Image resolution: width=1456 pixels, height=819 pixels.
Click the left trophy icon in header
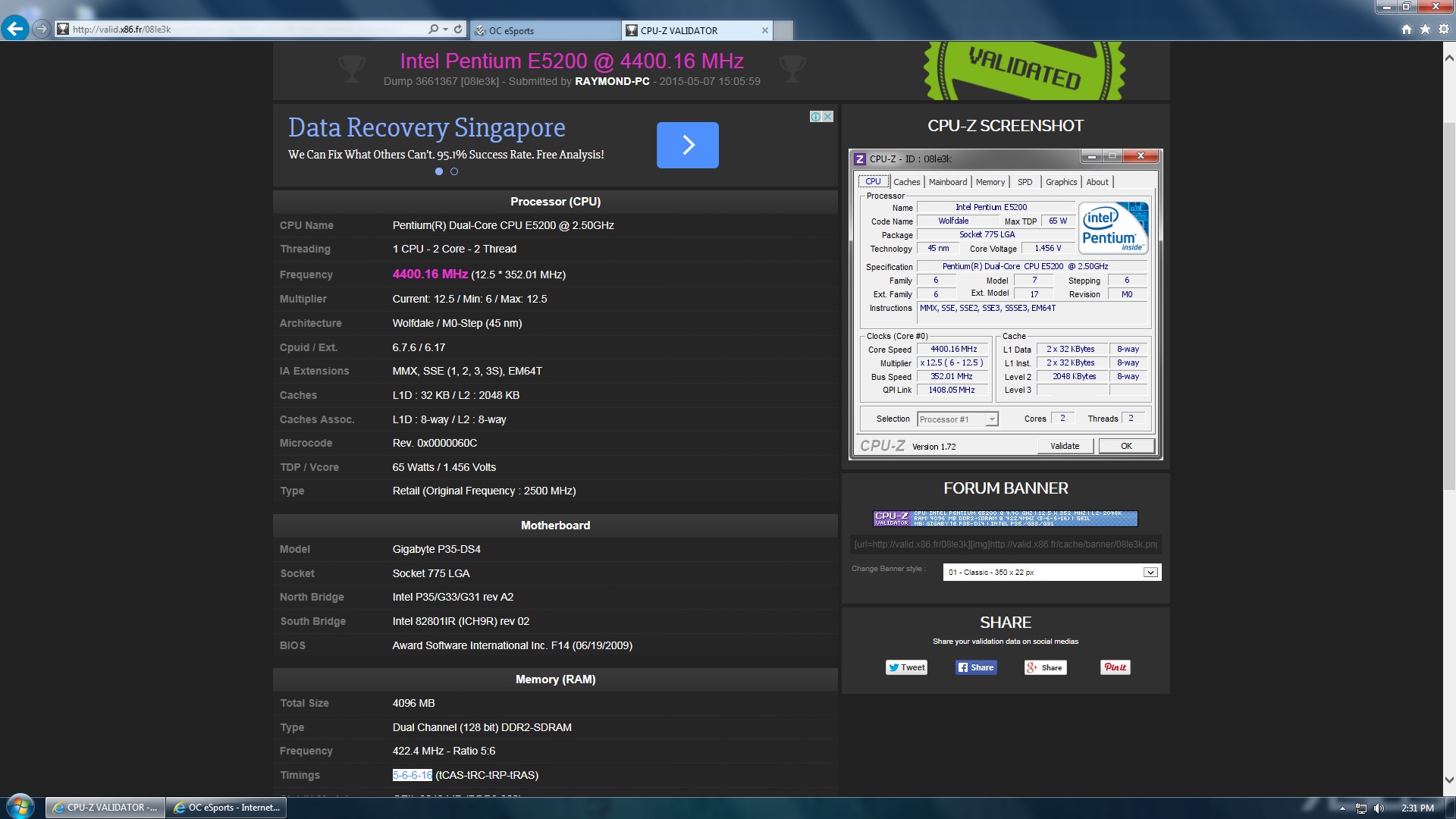[x=351, y=69]
